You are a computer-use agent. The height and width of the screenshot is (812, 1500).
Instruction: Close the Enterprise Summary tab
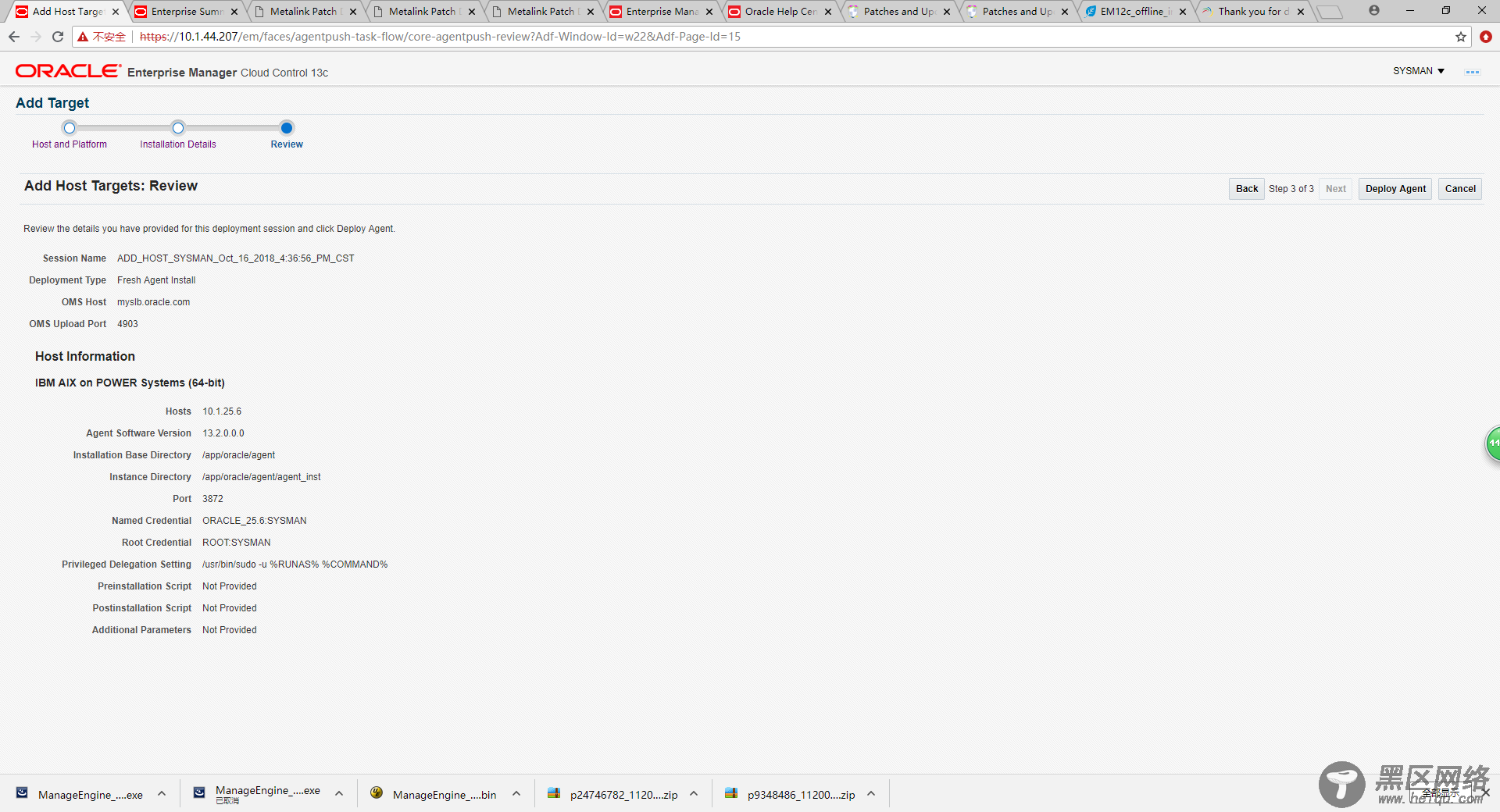pos(234,12)
